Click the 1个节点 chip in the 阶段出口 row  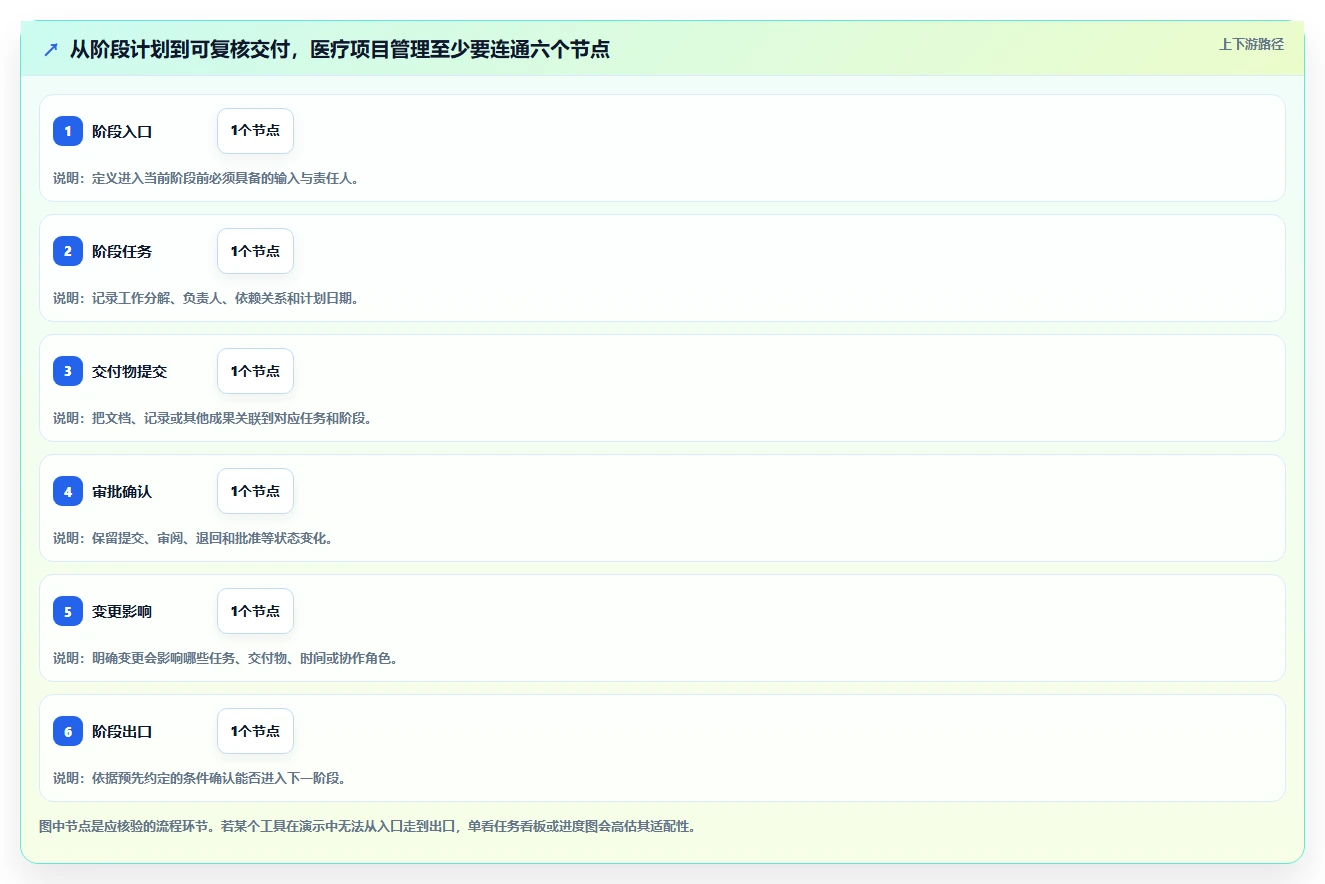(x=255, y=731)
